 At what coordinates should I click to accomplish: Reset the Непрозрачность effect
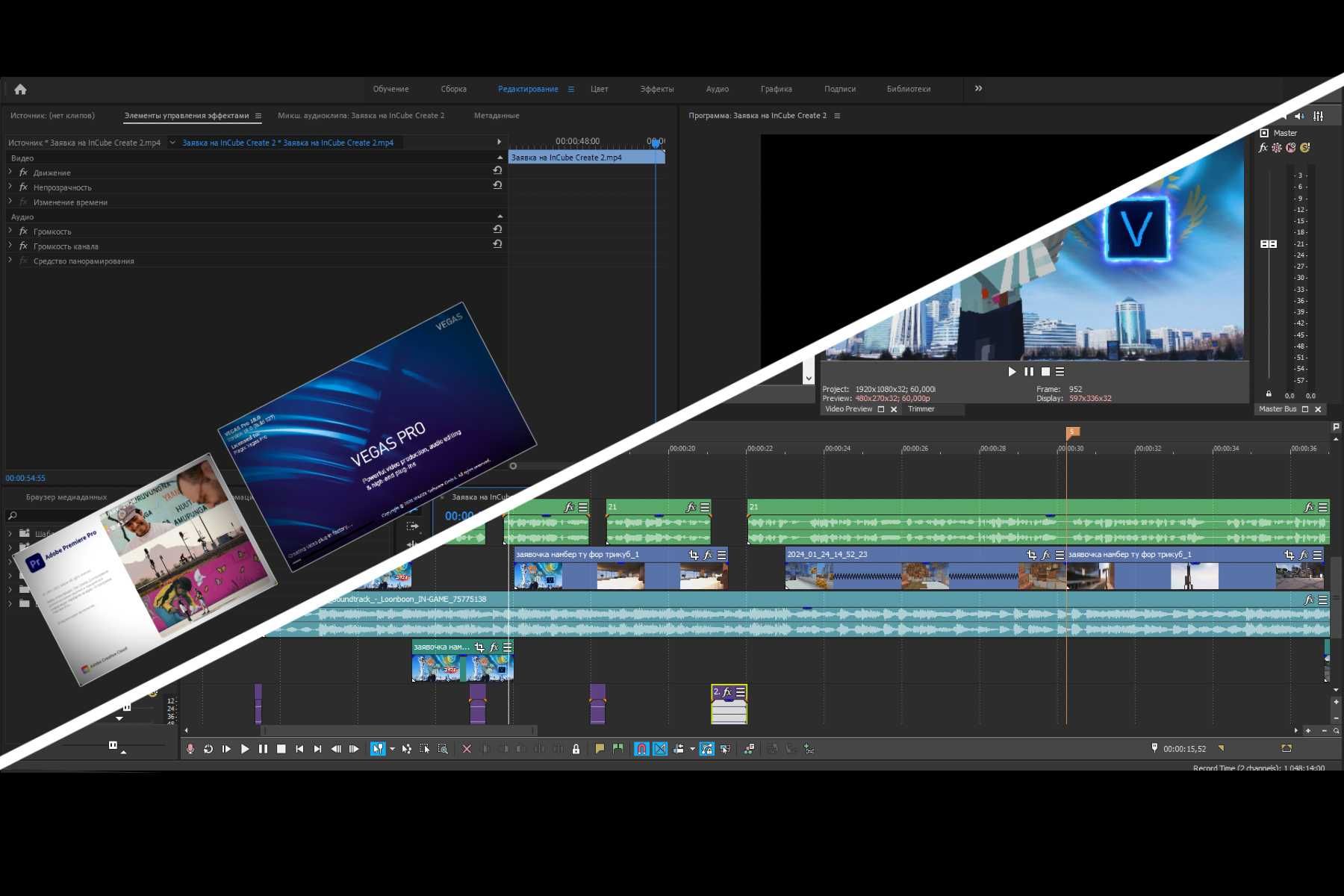pyautogui.click(x=497, y=185)
